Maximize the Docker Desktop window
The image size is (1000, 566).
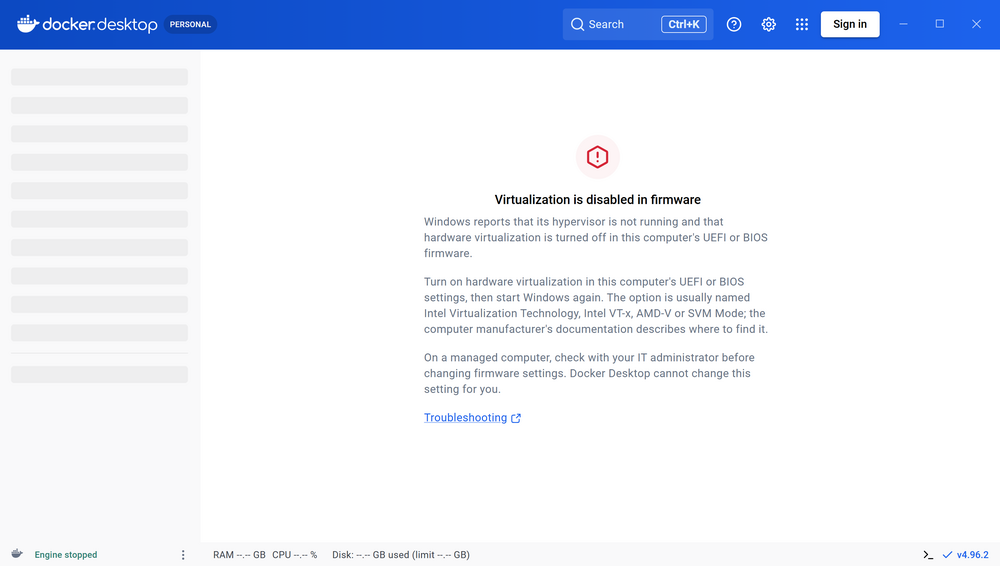939,24
